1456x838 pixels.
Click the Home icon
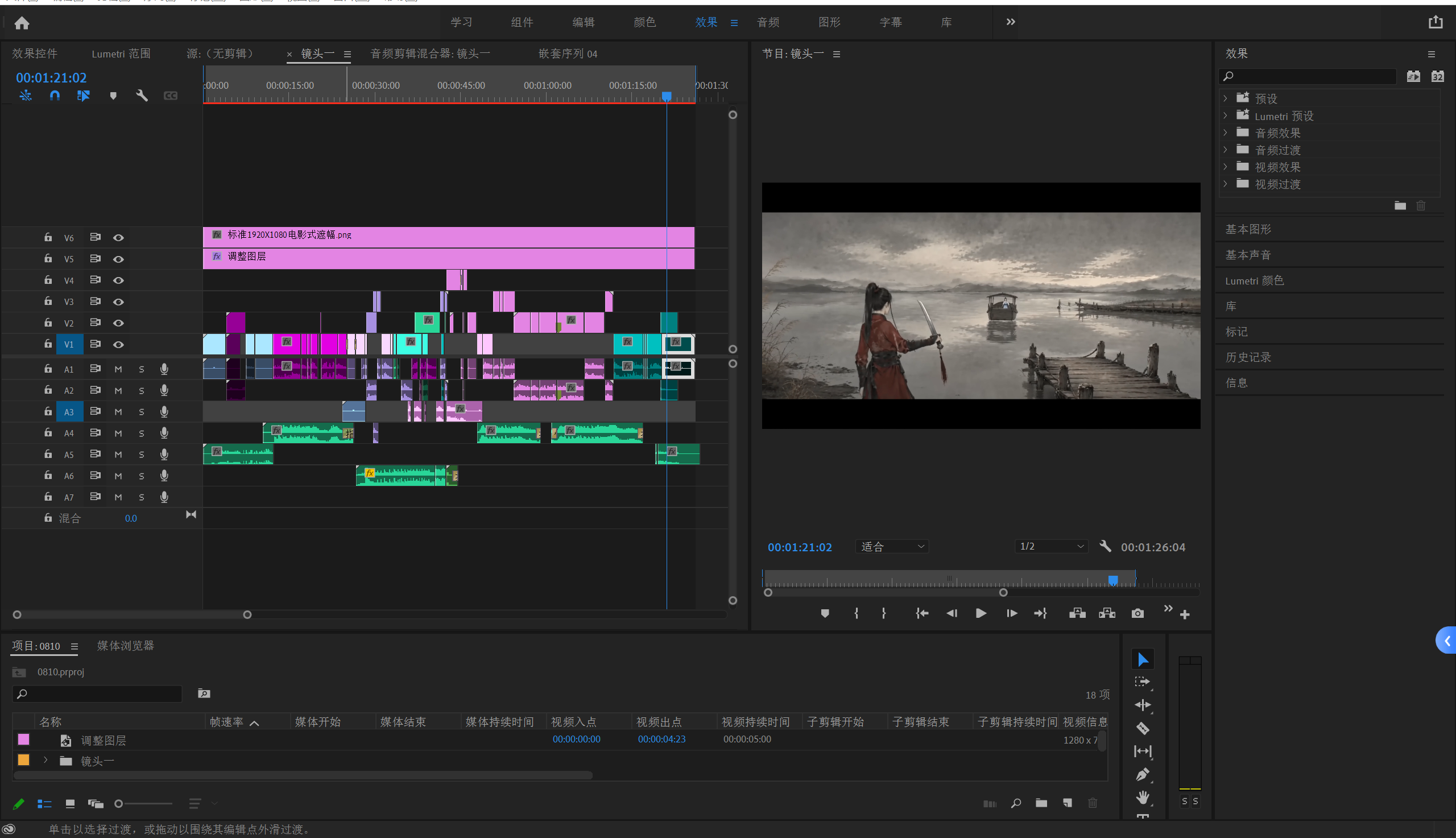tap(22, 23)
